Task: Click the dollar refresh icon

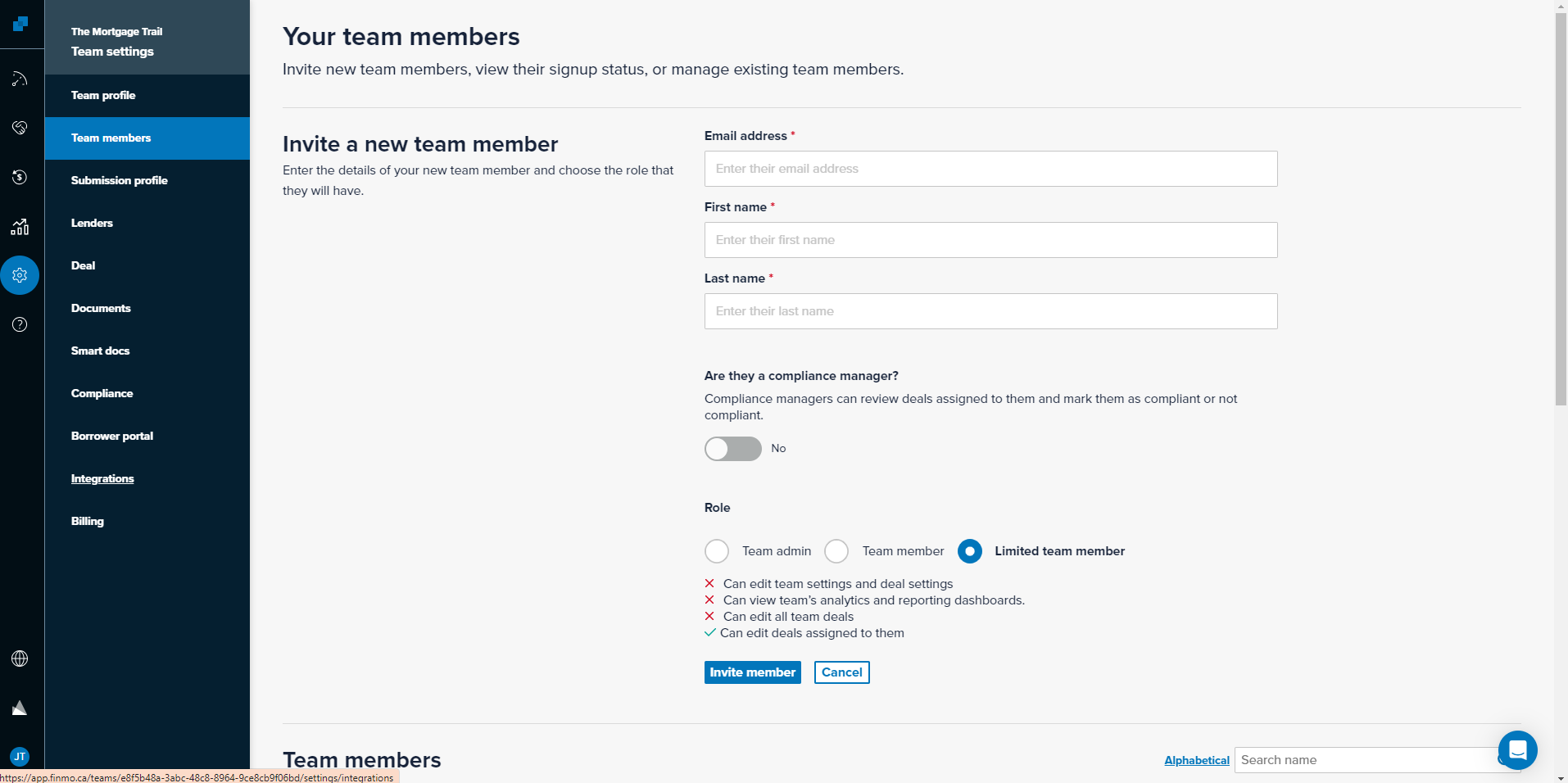Action: point(20,177)
